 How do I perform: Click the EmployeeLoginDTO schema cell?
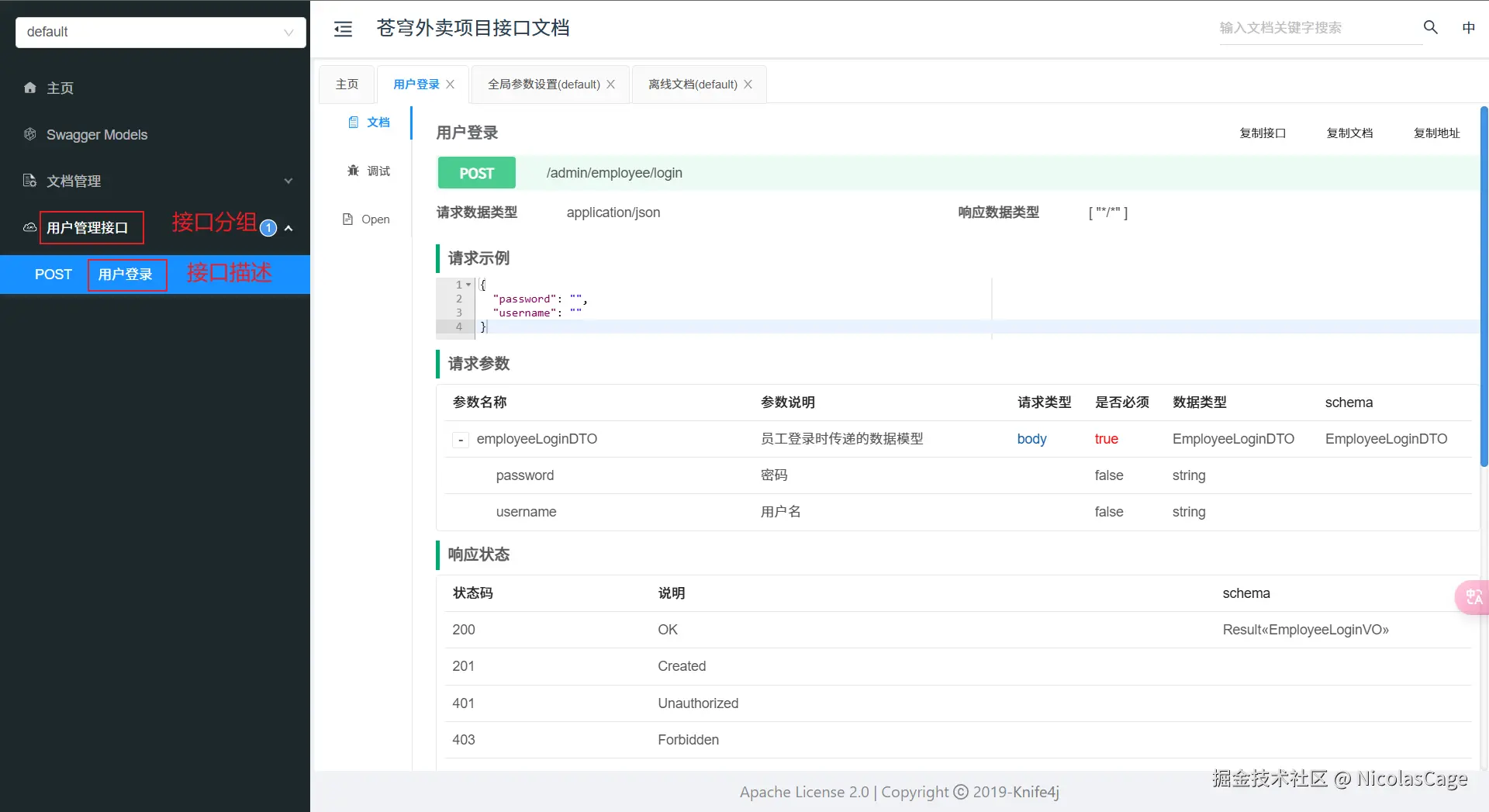coord(1386,439)
